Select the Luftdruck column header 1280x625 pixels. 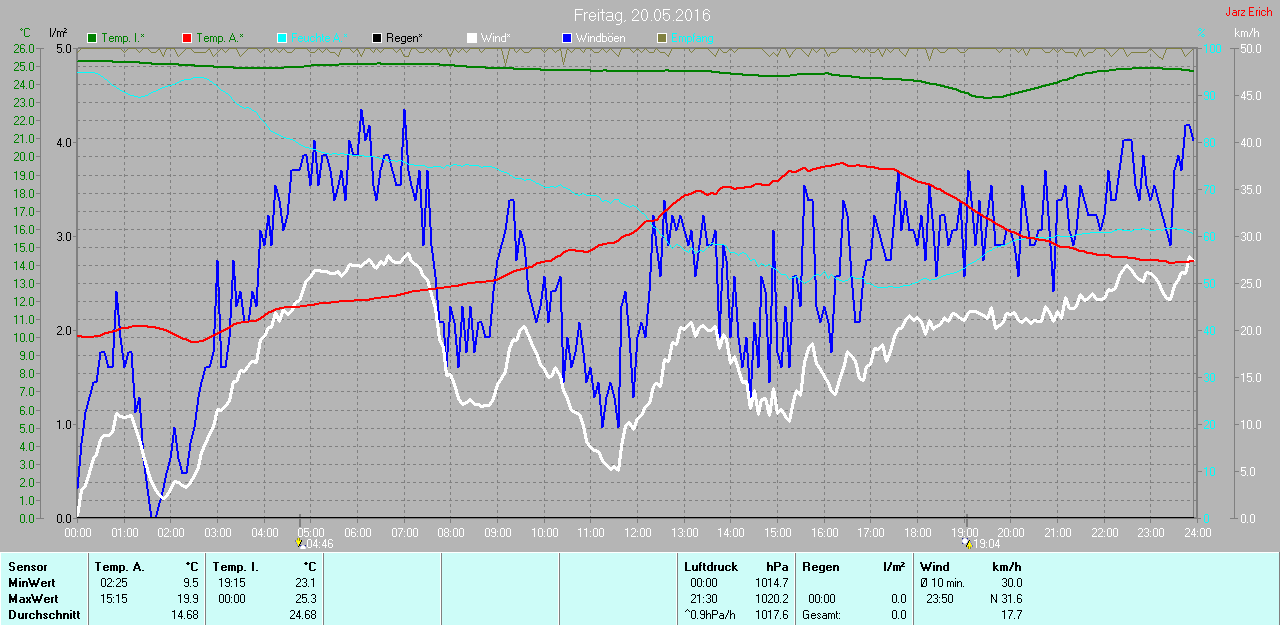pyautogui.click(x=711, y=567)
